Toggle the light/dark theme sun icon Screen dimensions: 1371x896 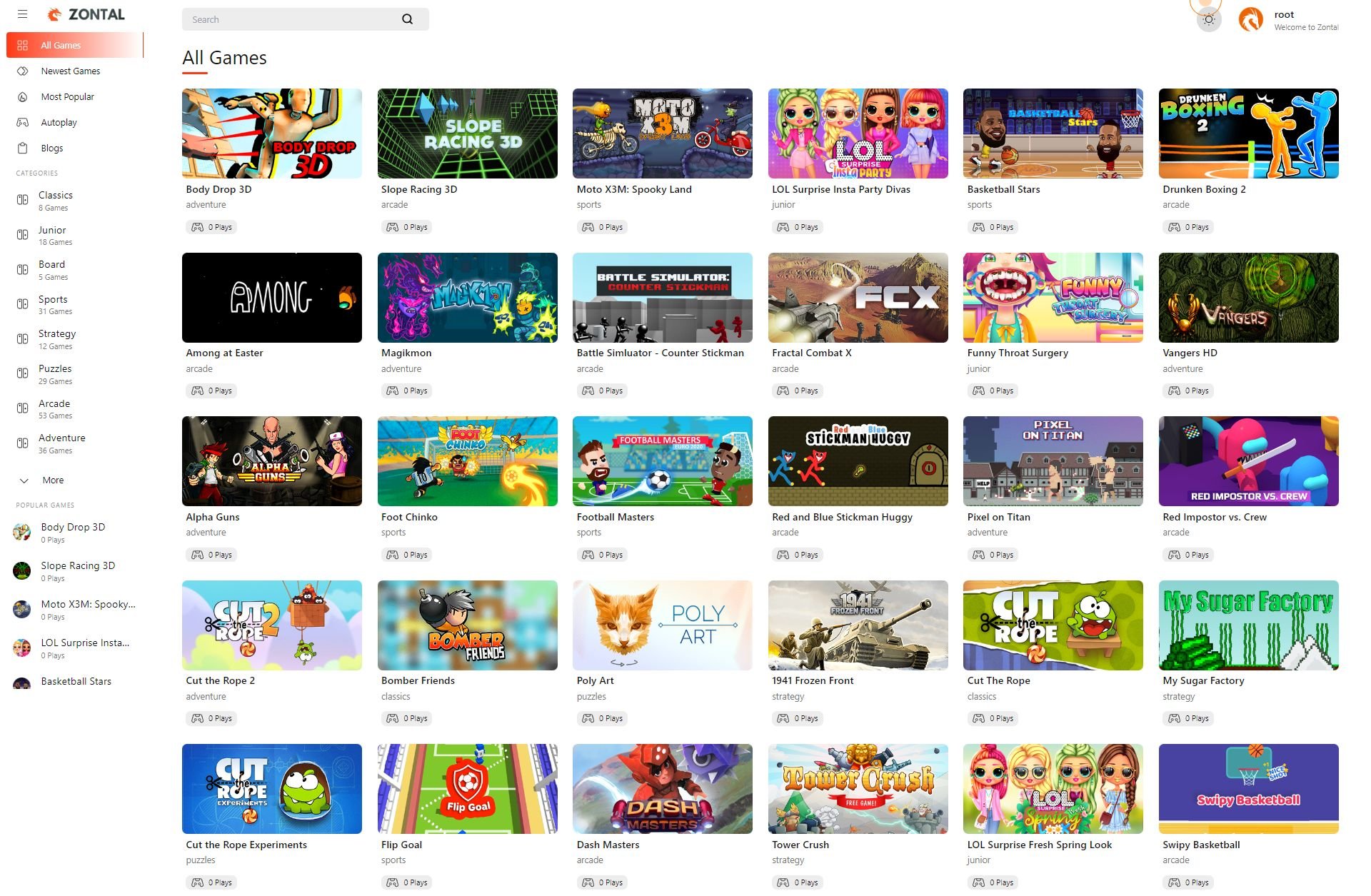click(x=1208, y=20)
